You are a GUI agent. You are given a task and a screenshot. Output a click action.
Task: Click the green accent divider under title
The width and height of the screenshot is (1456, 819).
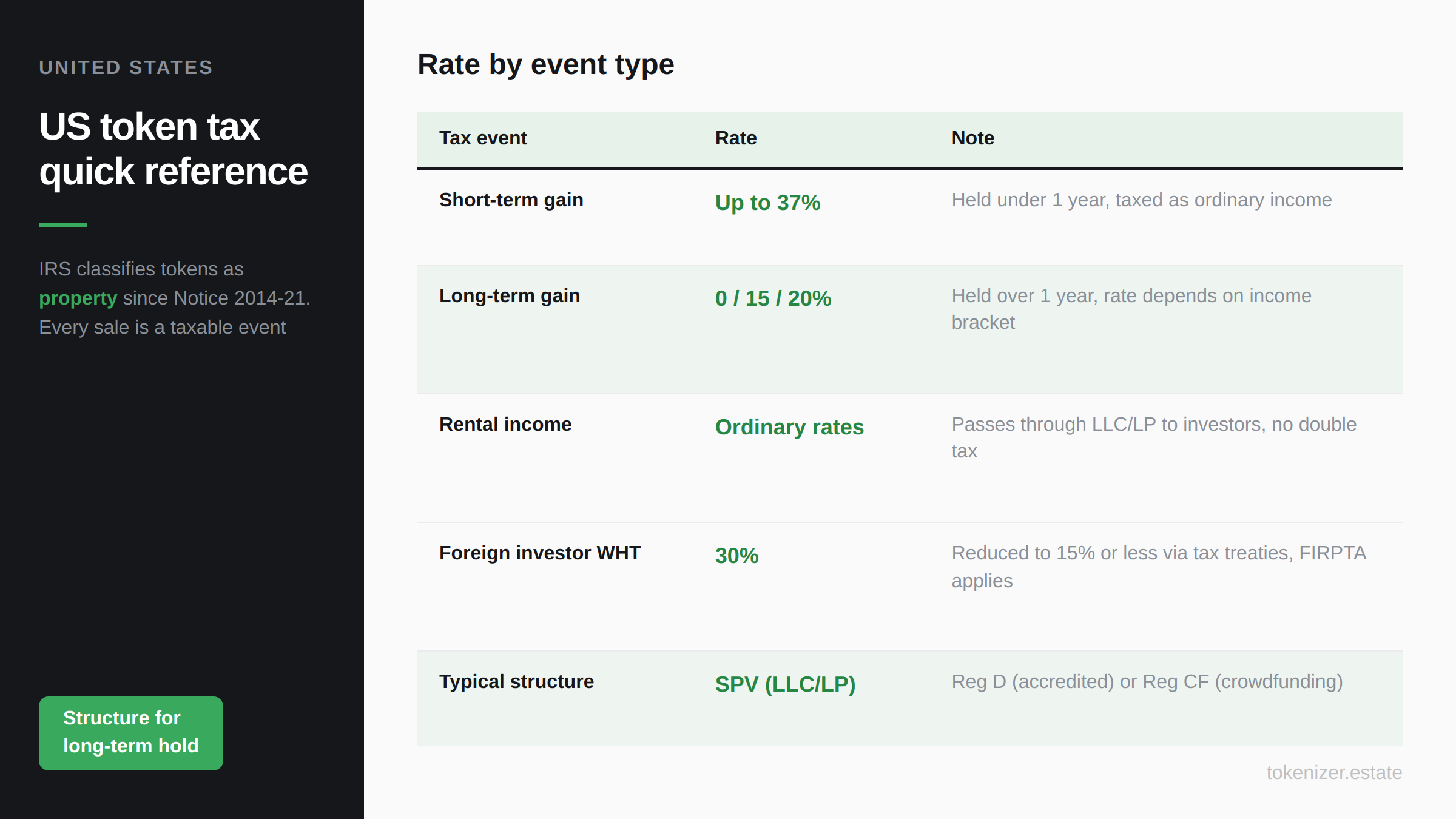63,224
